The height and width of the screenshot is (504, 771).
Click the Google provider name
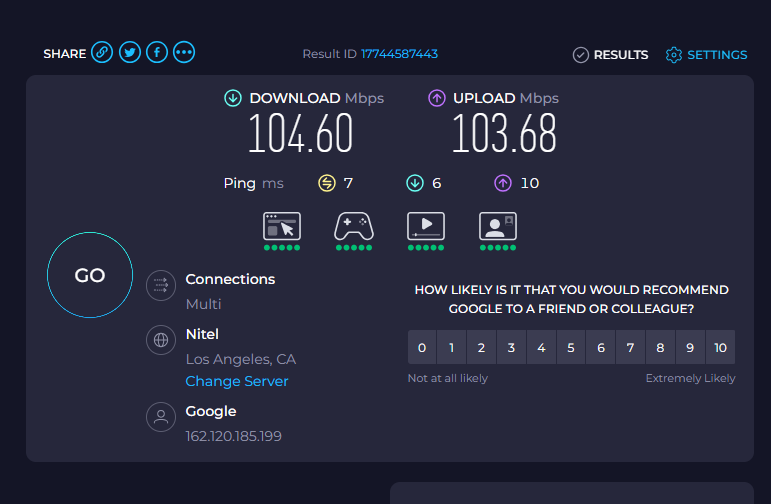[211, 412]
